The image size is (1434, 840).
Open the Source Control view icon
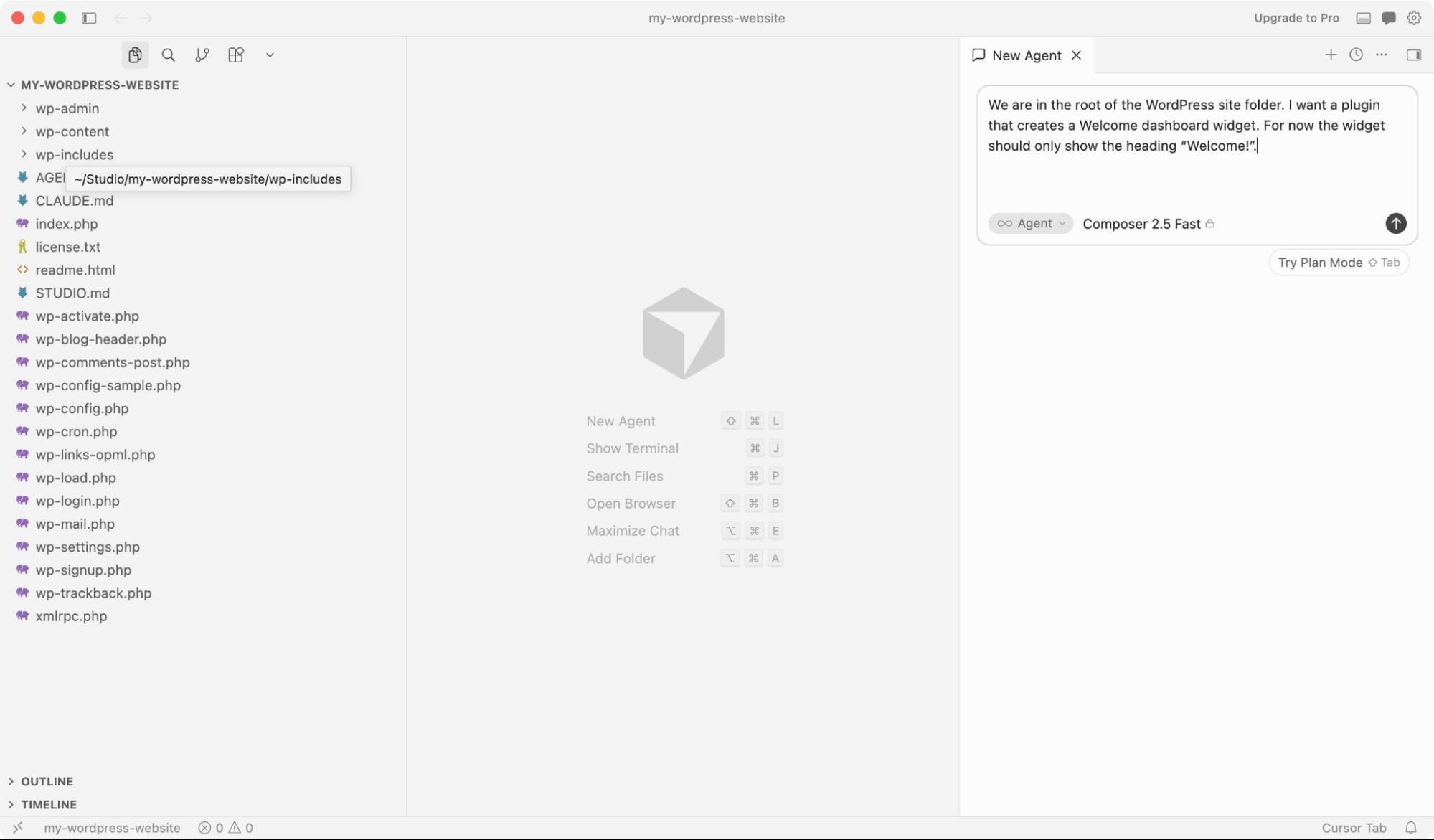click(202, 55)
